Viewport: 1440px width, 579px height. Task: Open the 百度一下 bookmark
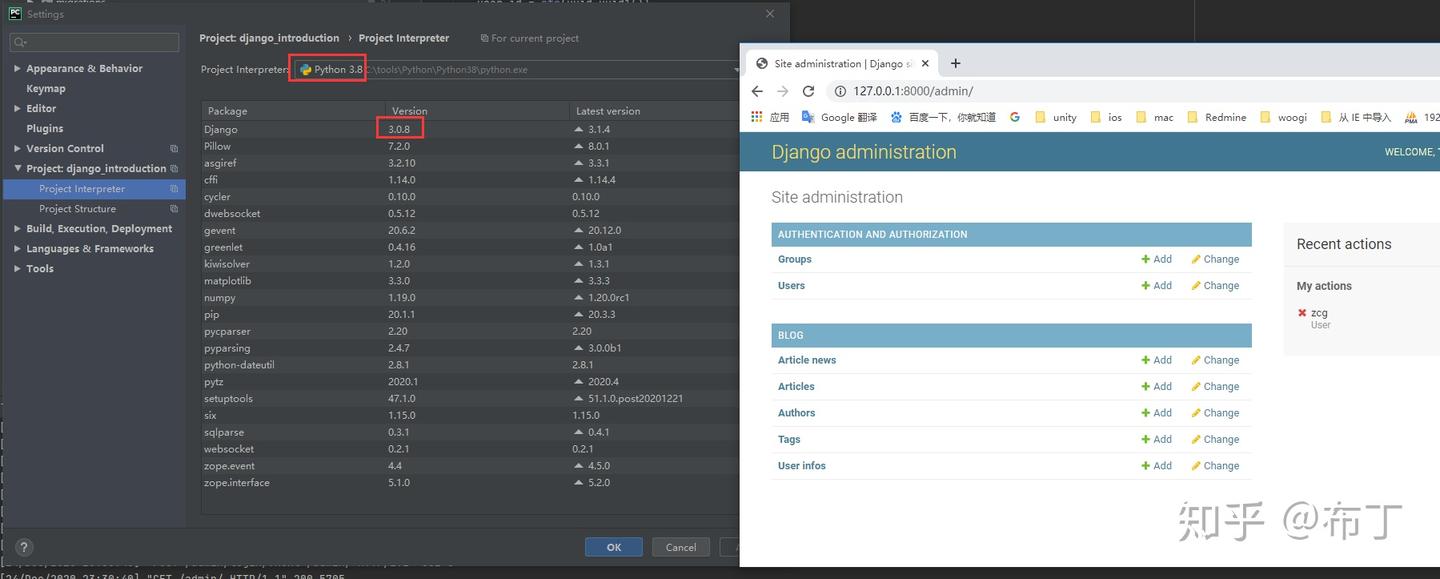click(943, 117)
